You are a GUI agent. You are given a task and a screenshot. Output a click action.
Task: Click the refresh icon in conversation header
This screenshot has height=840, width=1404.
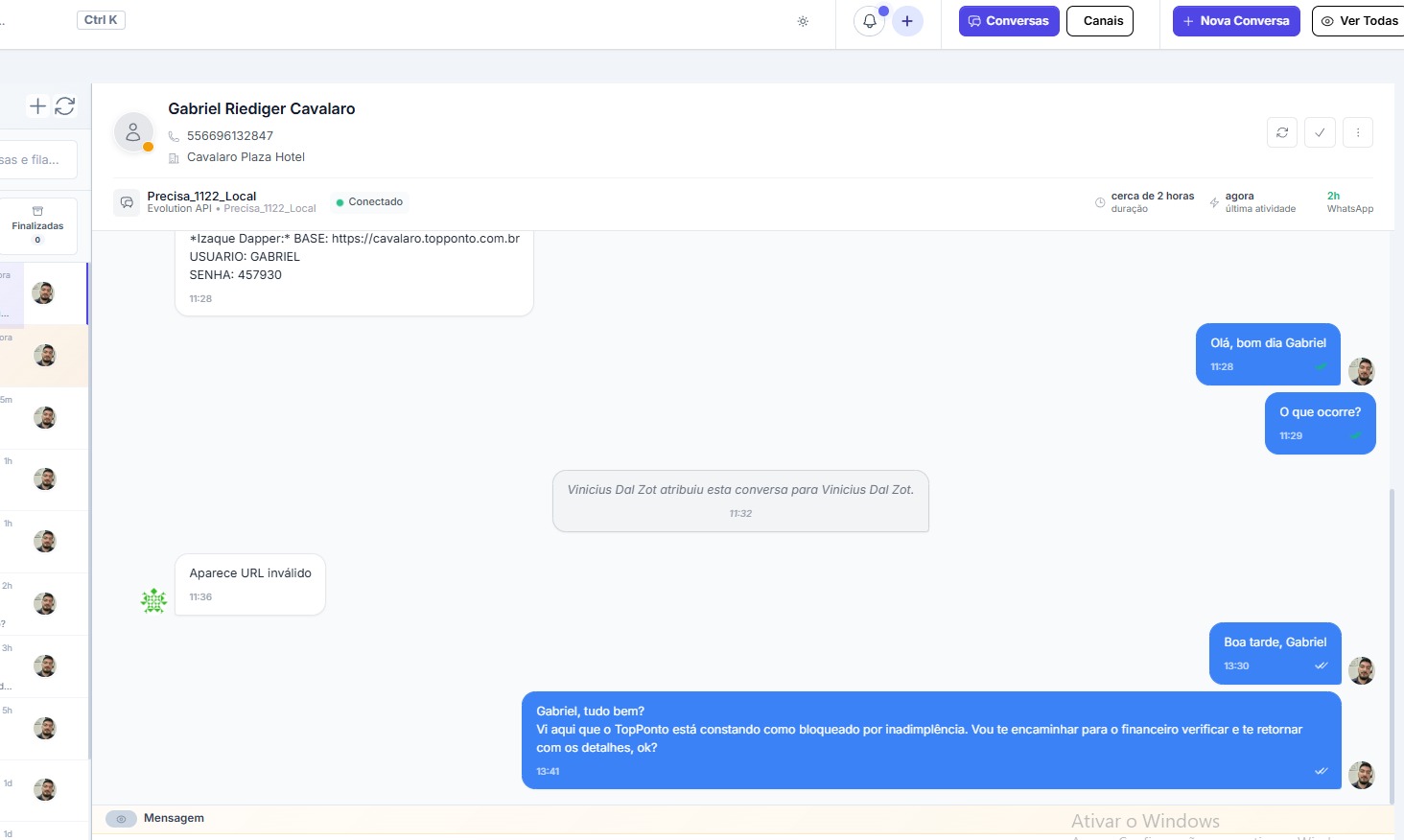tap(1282, 132)
